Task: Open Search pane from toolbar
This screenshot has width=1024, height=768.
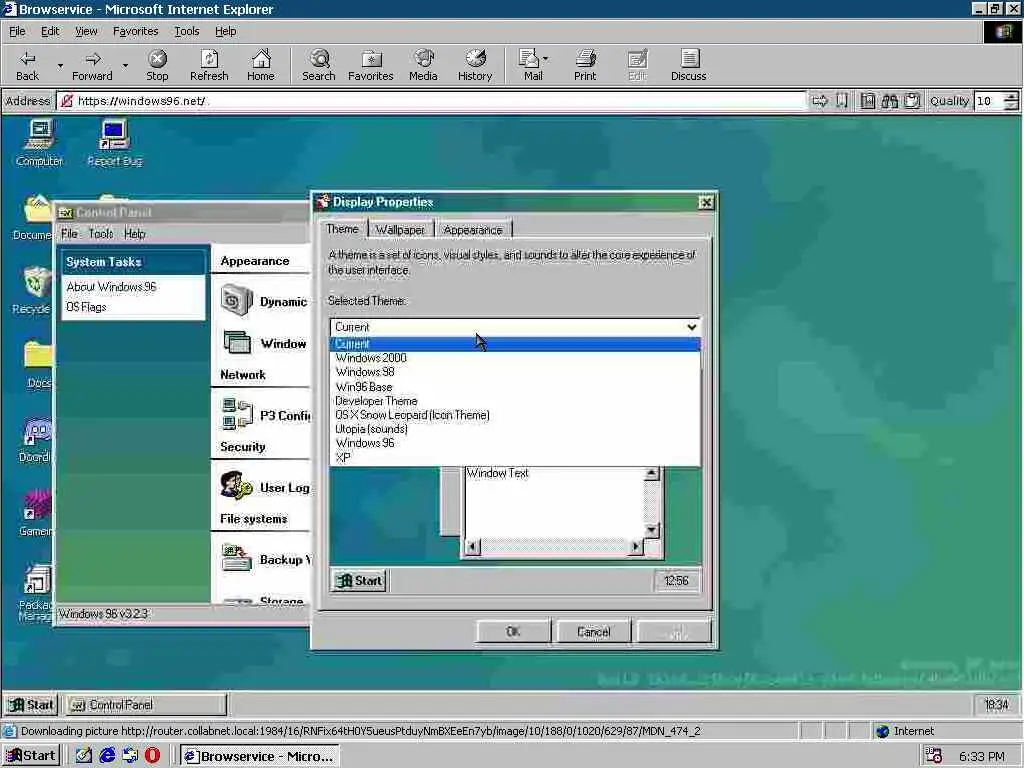Action: pos(319,65)
